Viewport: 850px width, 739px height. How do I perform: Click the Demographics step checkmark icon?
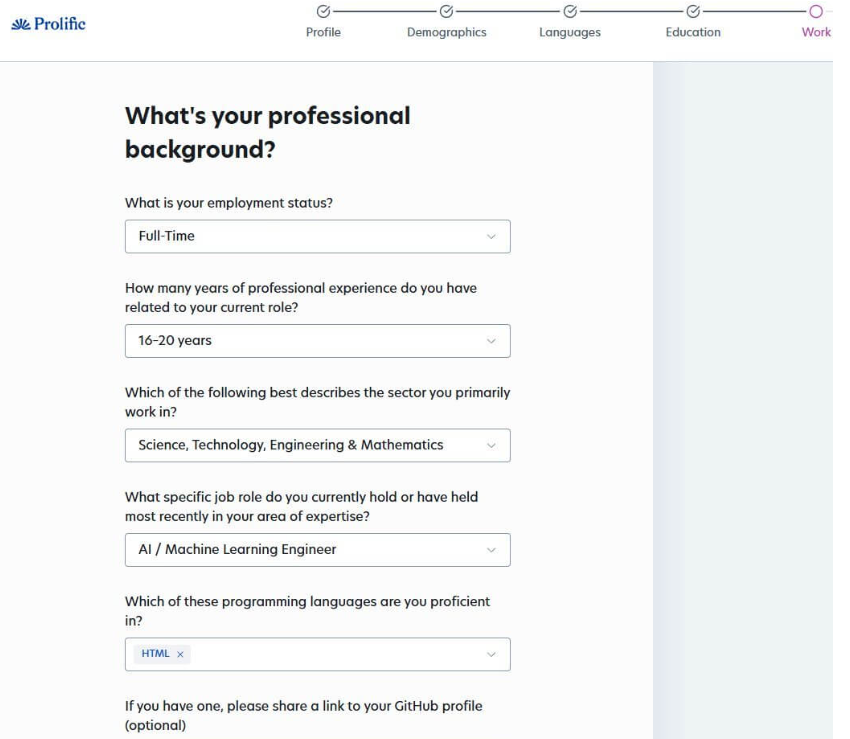(x=447, y=11)
